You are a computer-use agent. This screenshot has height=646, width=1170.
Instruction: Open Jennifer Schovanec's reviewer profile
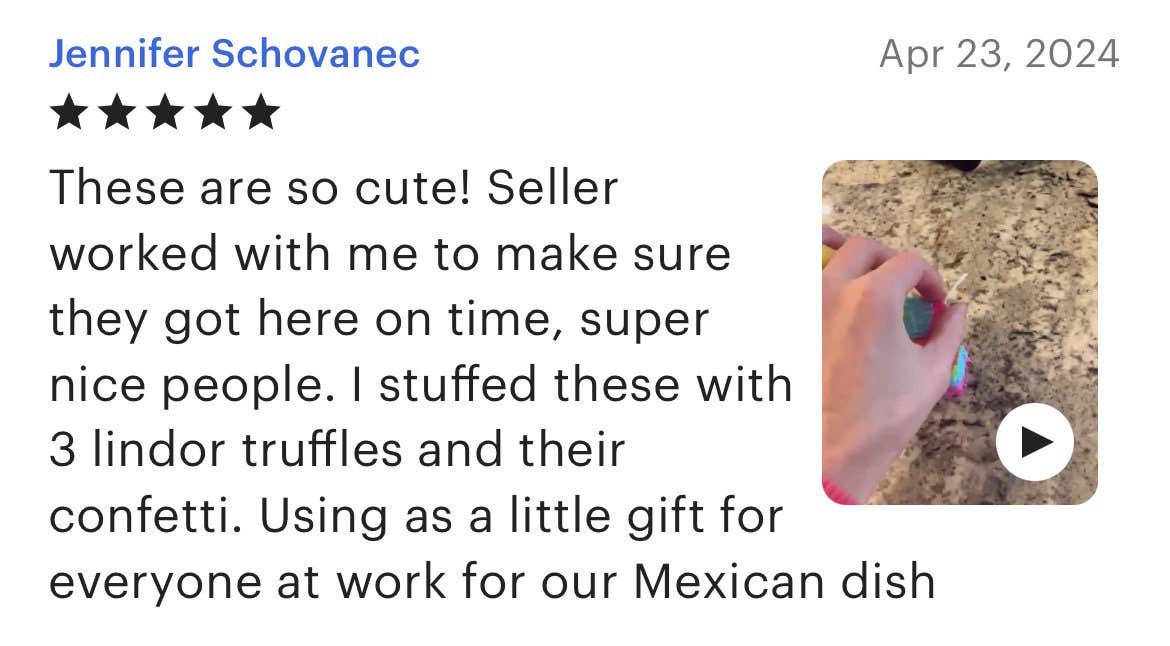click(234, 54)
